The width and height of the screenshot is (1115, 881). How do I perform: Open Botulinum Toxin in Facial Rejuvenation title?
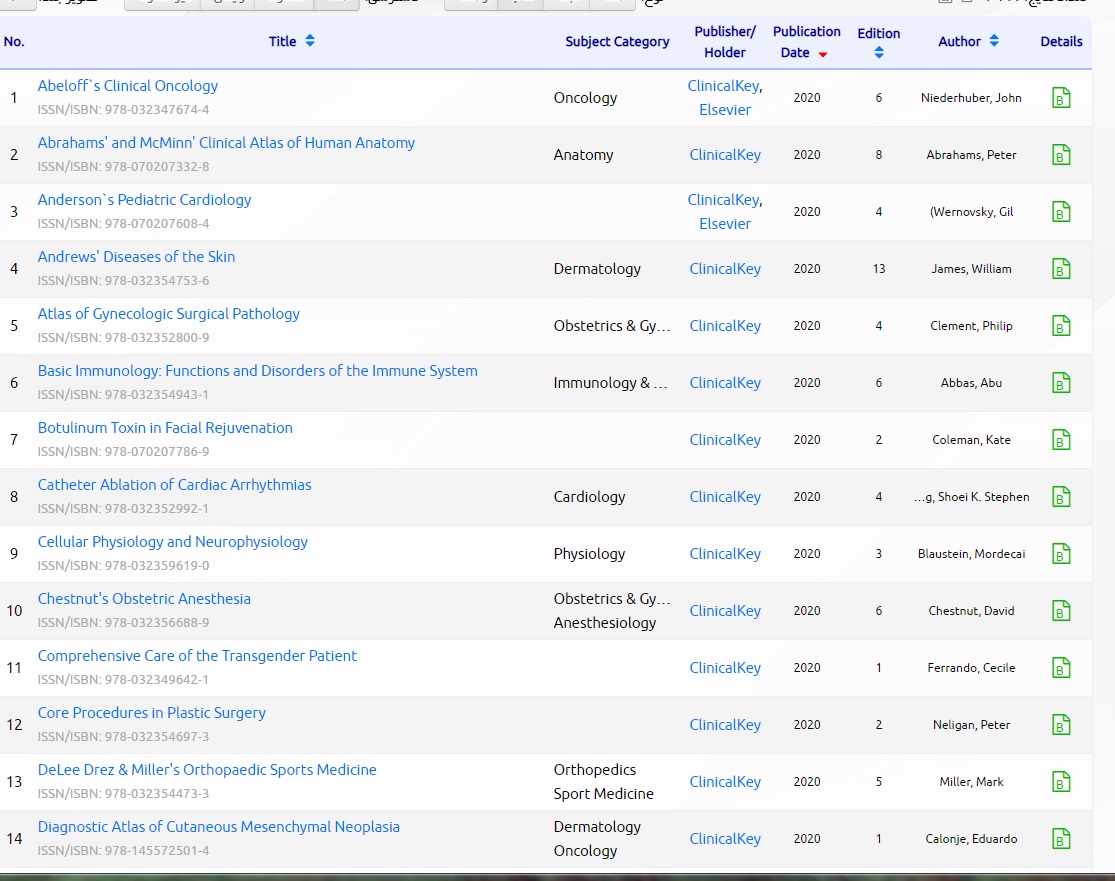(x=165, y=428)
